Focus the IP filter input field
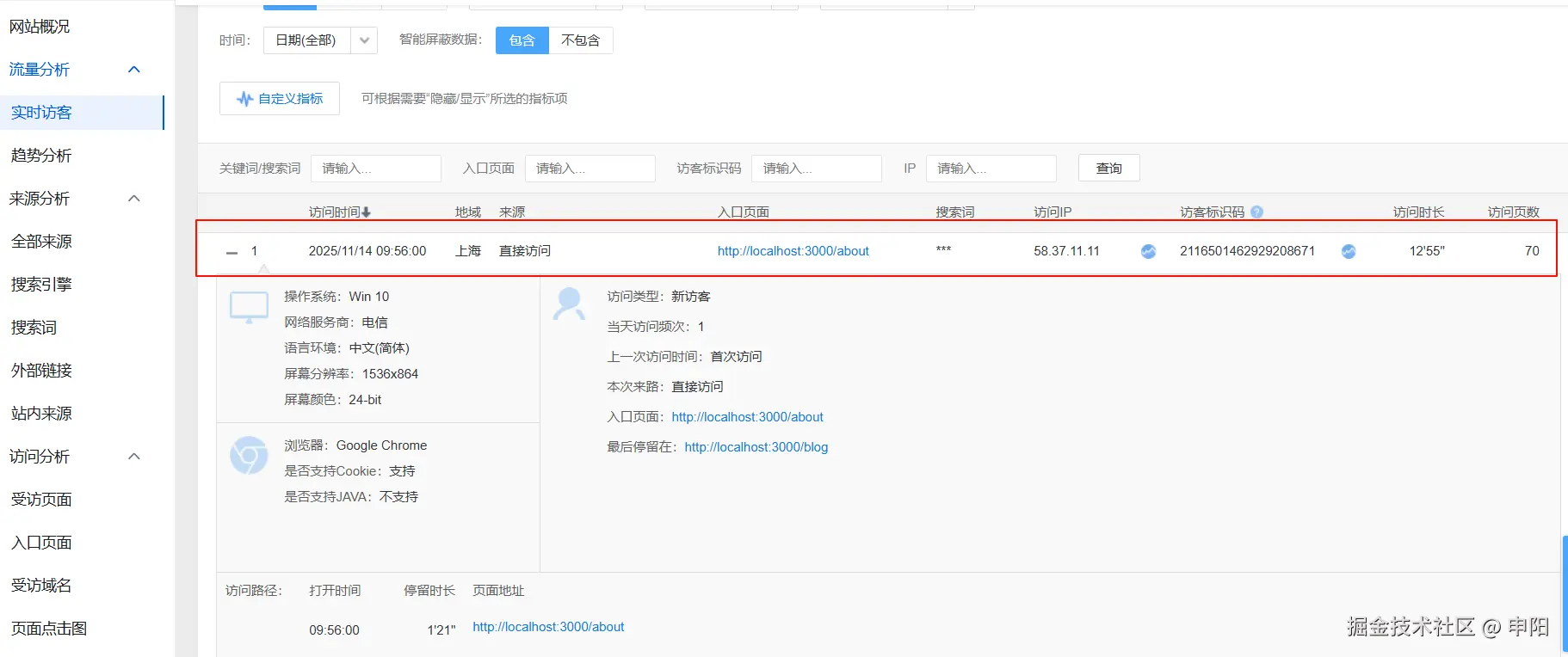 (x=991, y=169)
